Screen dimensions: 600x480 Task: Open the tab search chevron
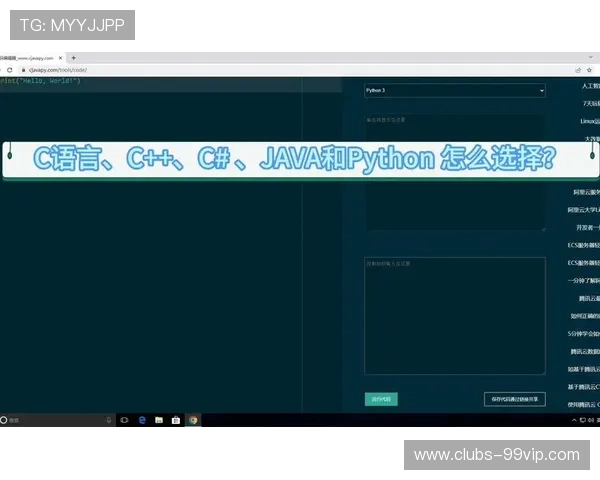[x=590, y=57]
